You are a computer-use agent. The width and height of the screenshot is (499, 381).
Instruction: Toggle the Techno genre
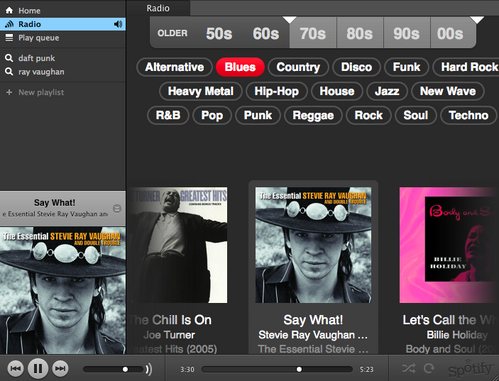[x=468, y=115]
